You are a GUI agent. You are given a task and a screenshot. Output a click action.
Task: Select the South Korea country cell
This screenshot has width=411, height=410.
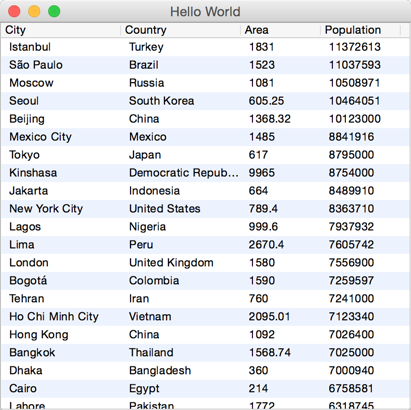[x=161, y=101]
